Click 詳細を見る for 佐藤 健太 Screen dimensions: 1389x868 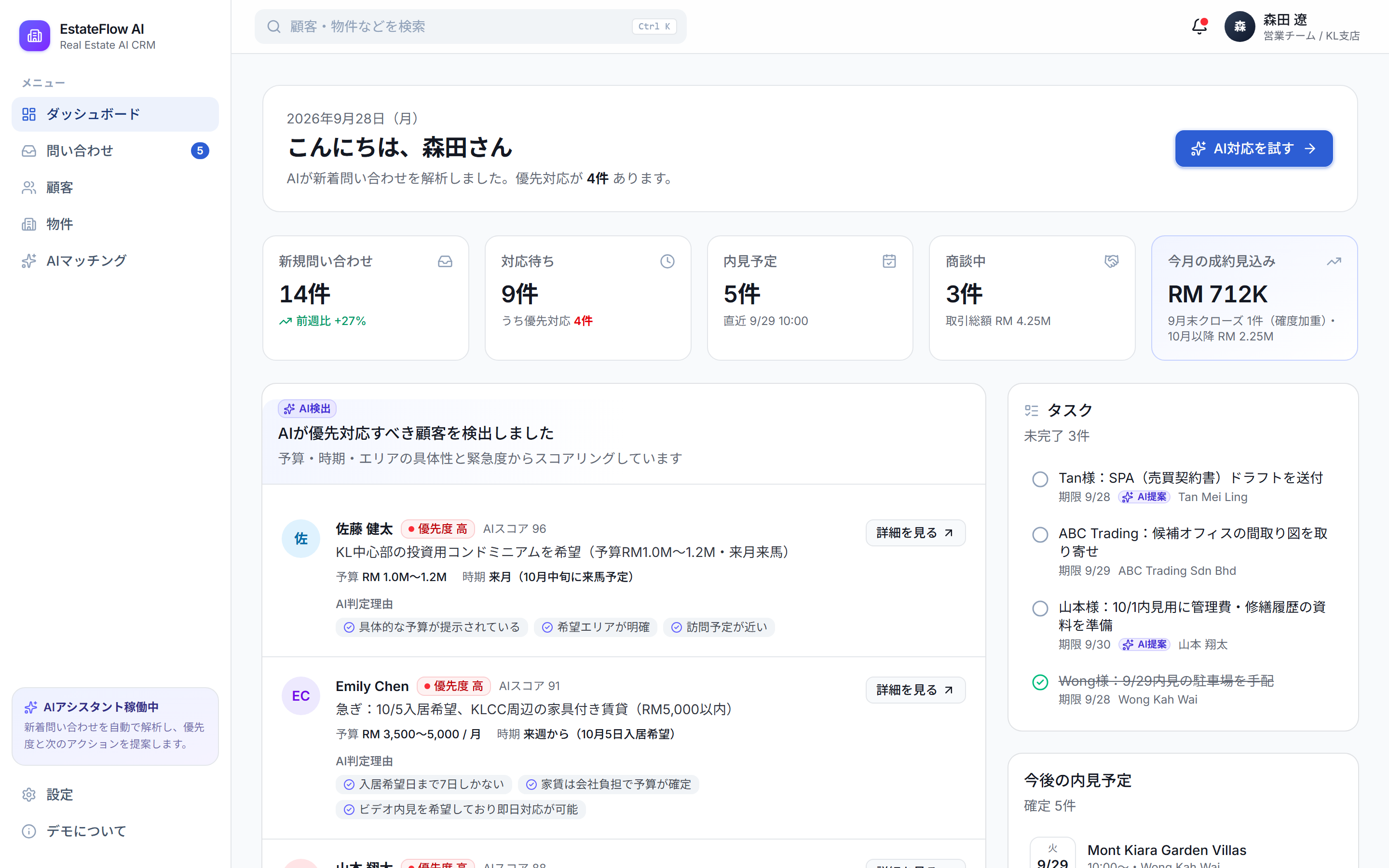(915, 533)
